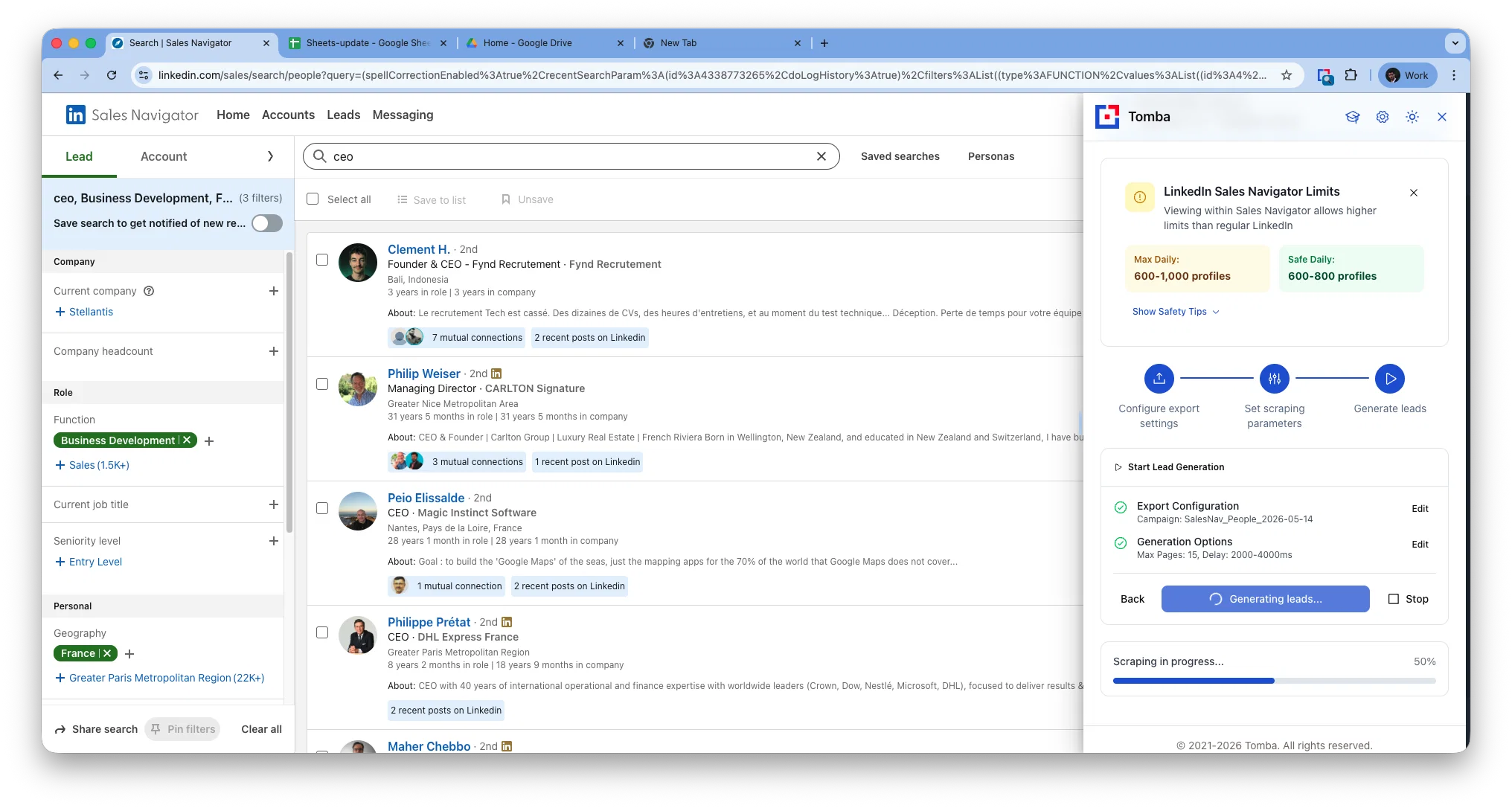
Task: Close the Tomba side panel
Action: (x=1442, y=117)
